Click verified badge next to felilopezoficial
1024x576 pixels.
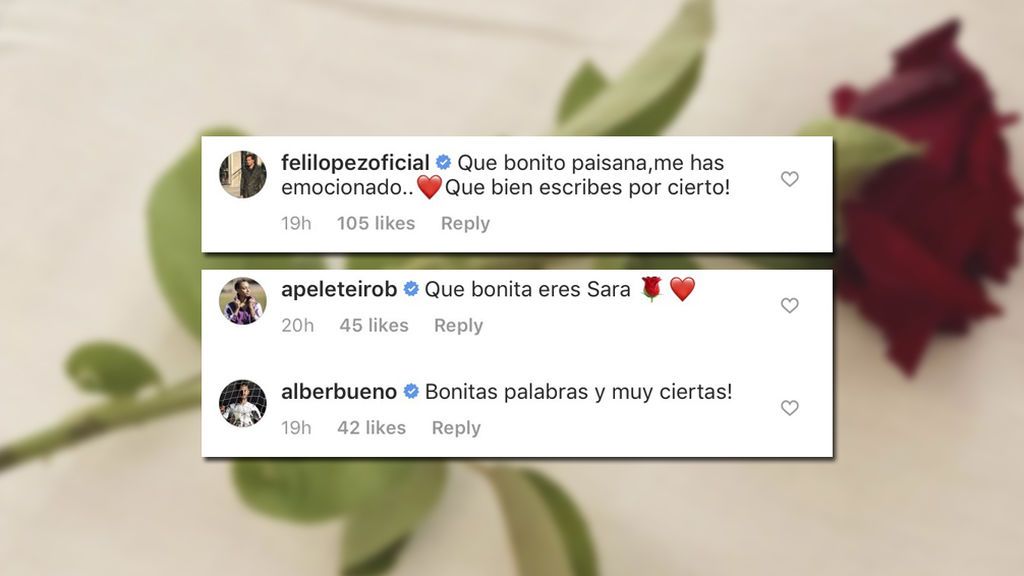pos(443,163)
